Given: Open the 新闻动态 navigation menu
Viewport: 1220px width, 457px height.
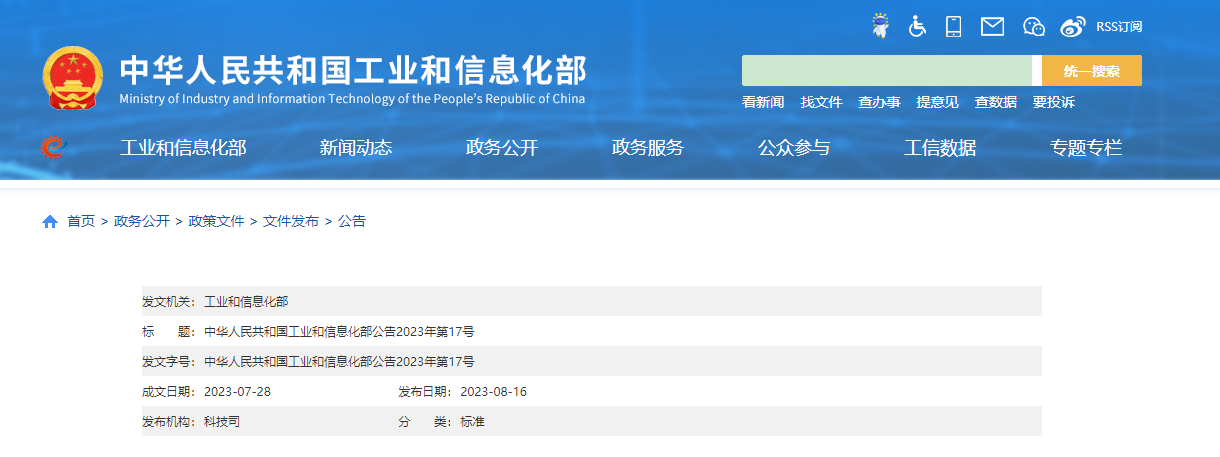Looking at the screenshot, I should [x=356, y=148].
